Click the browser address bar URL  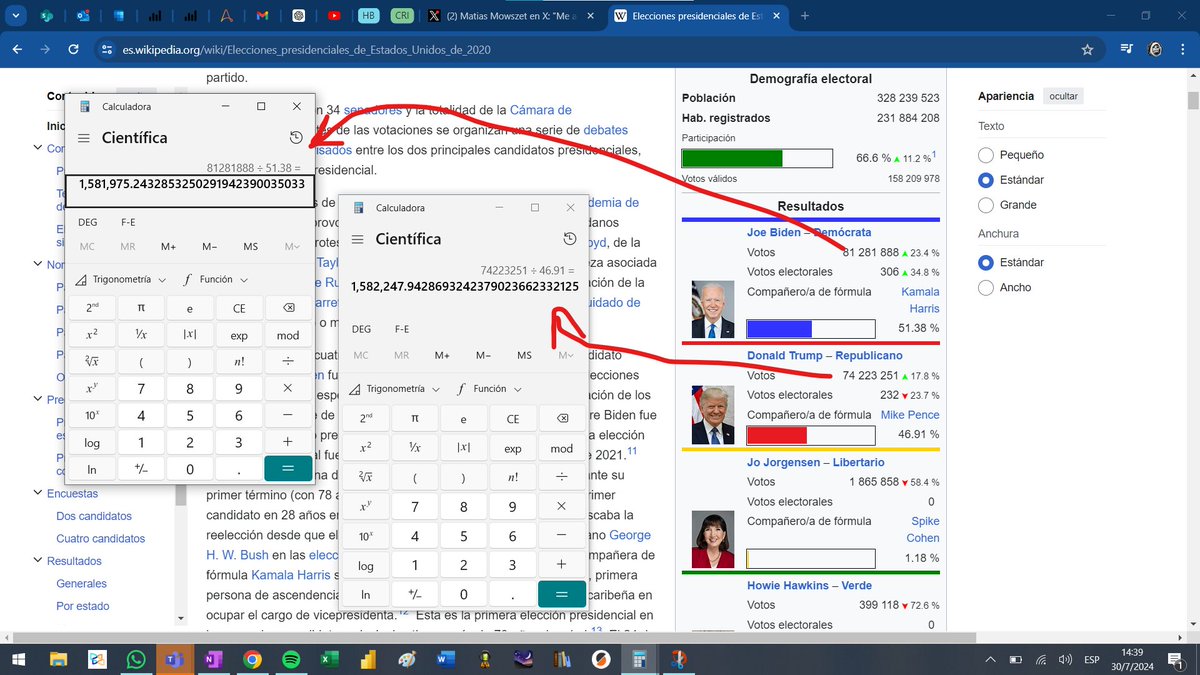pos(309,49)
